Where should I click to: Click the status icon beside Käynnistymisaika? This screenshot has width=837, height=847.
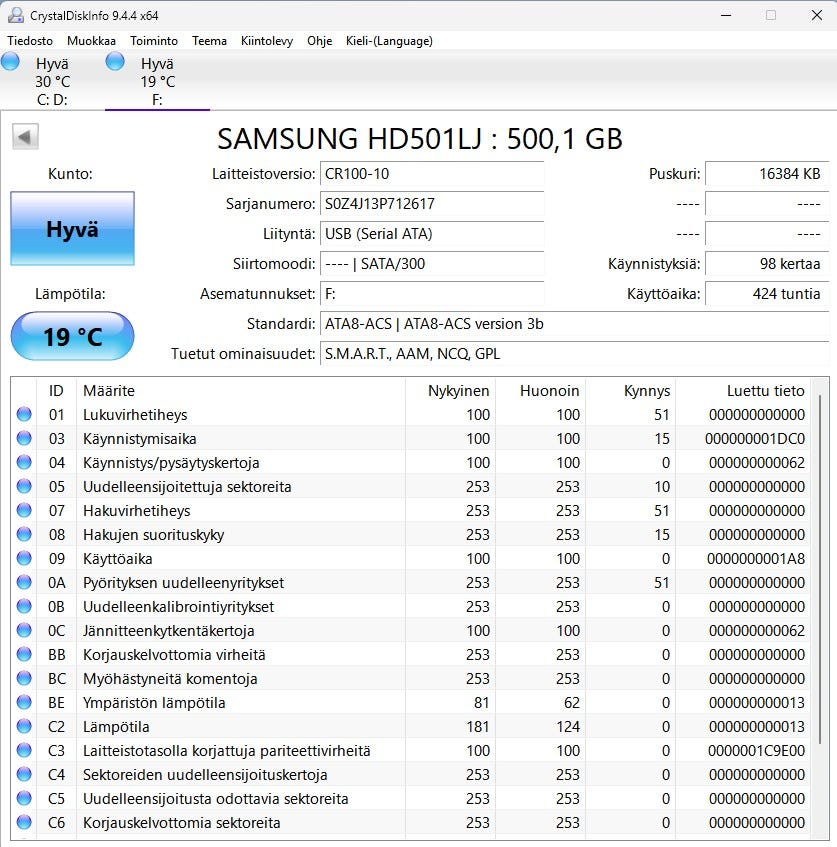pos(24,439)
